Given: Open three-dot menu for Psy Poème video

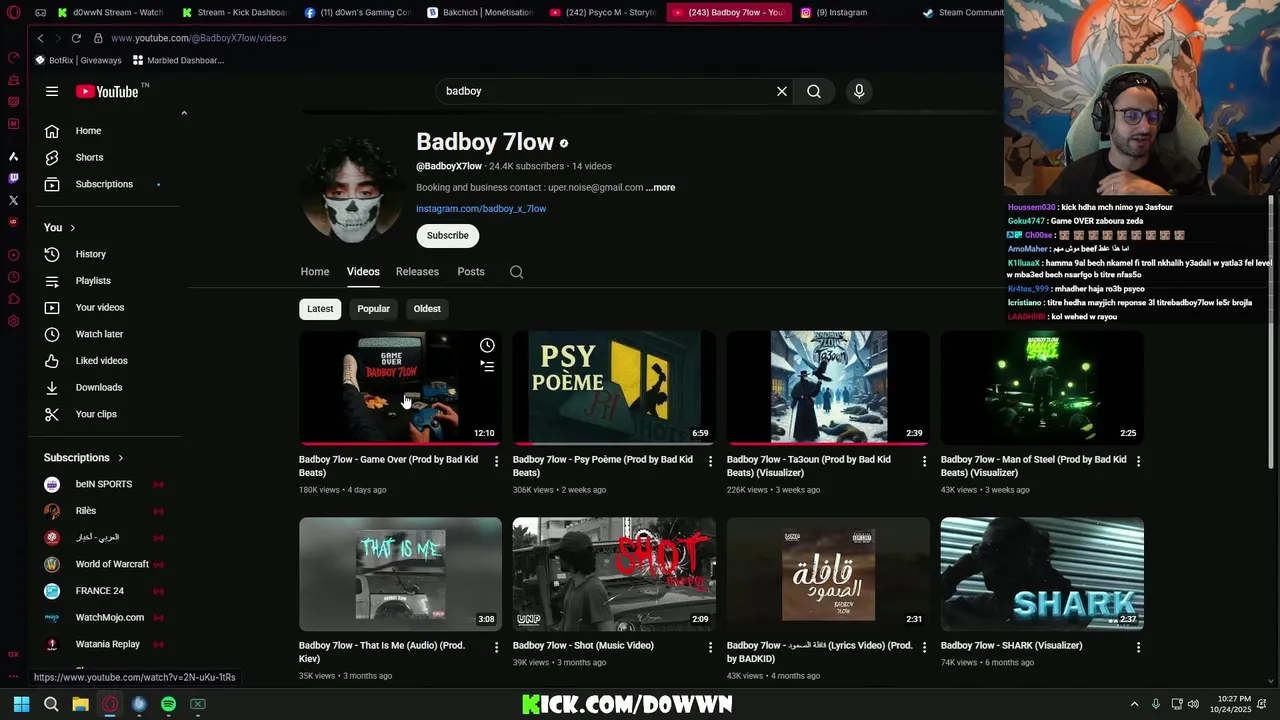Looking at the screenshot, I should (710, 461).
